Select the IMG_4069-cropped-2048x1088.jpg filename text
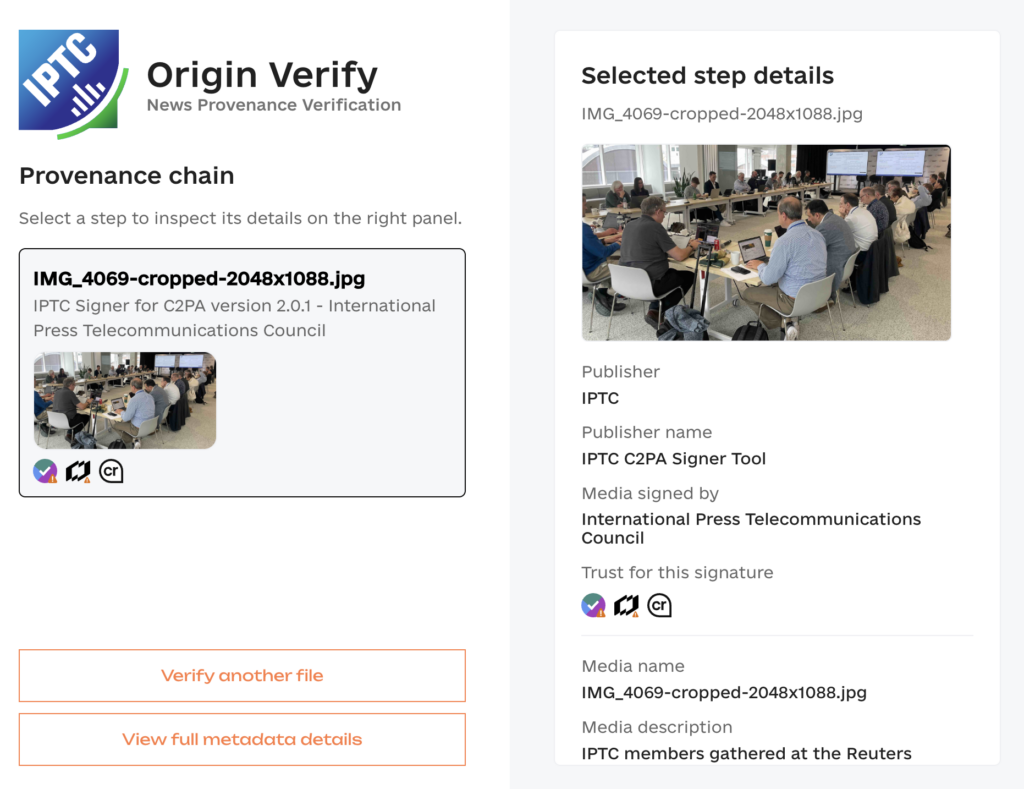Screen dimensions: 1024x789 [722, 114]
